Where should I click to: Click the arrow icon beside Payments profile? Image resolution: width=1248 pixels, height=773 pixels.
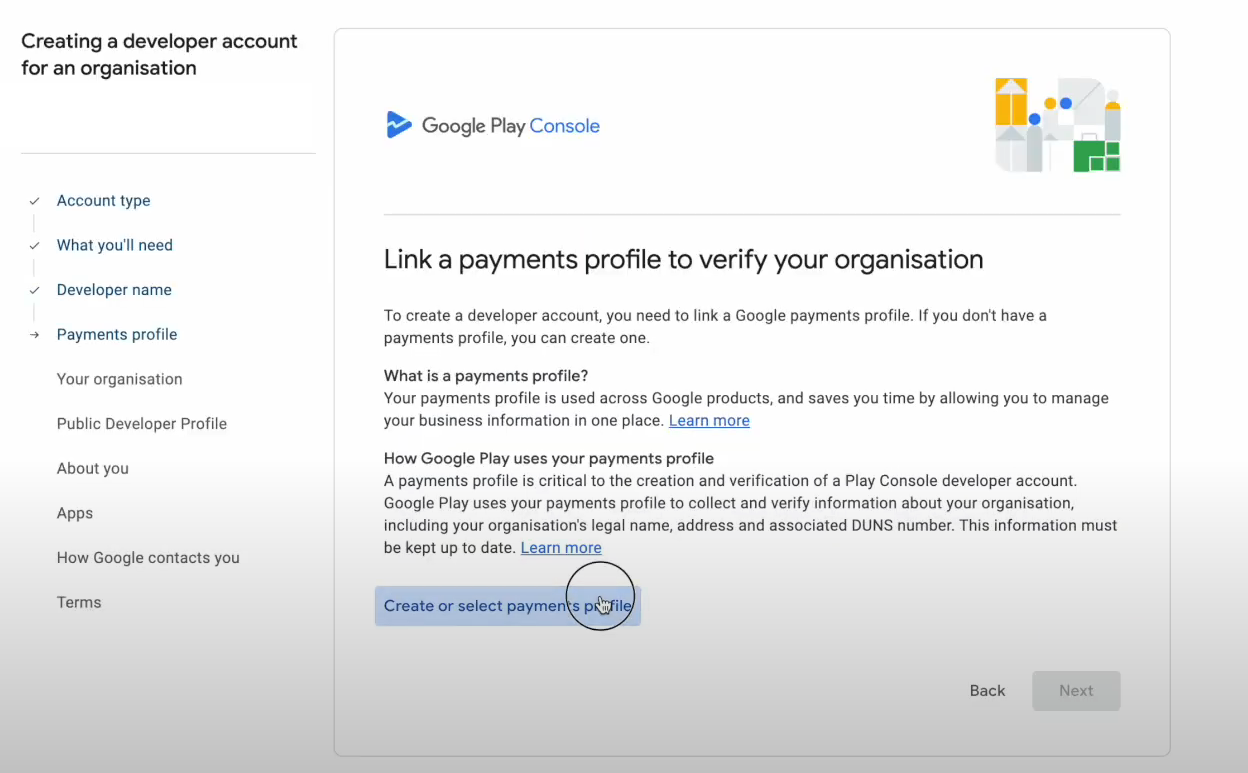[35, 335]
